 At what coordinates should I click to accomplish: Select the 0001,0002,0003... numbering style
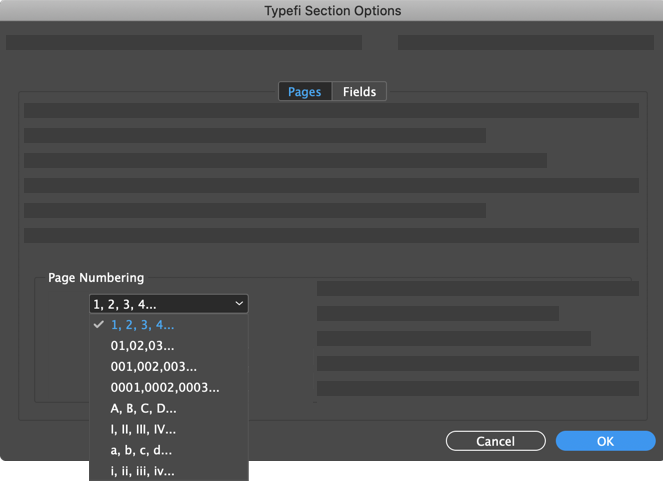[x=169, y=388]
